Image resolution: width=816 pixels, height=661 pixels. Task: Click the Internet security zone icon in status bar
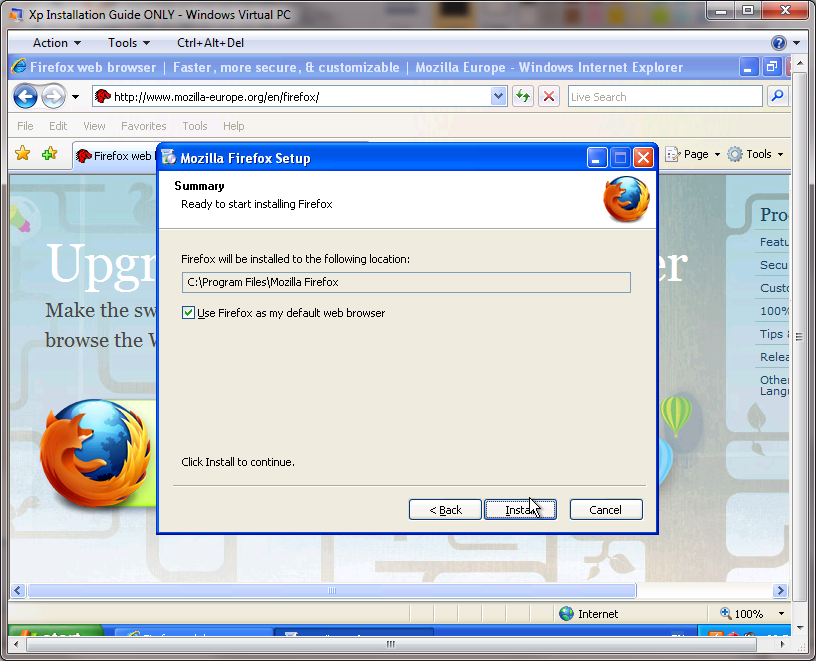(x=566, y=614)
